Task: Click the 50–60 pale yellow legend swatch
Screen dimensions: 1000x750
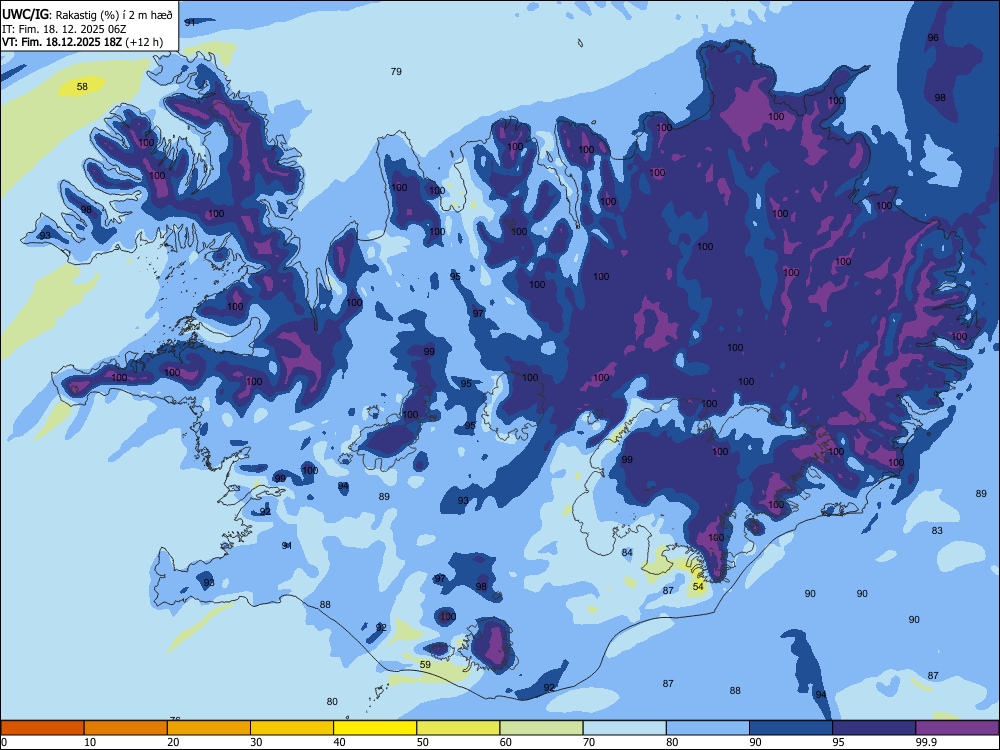Action: click(459, 728)
